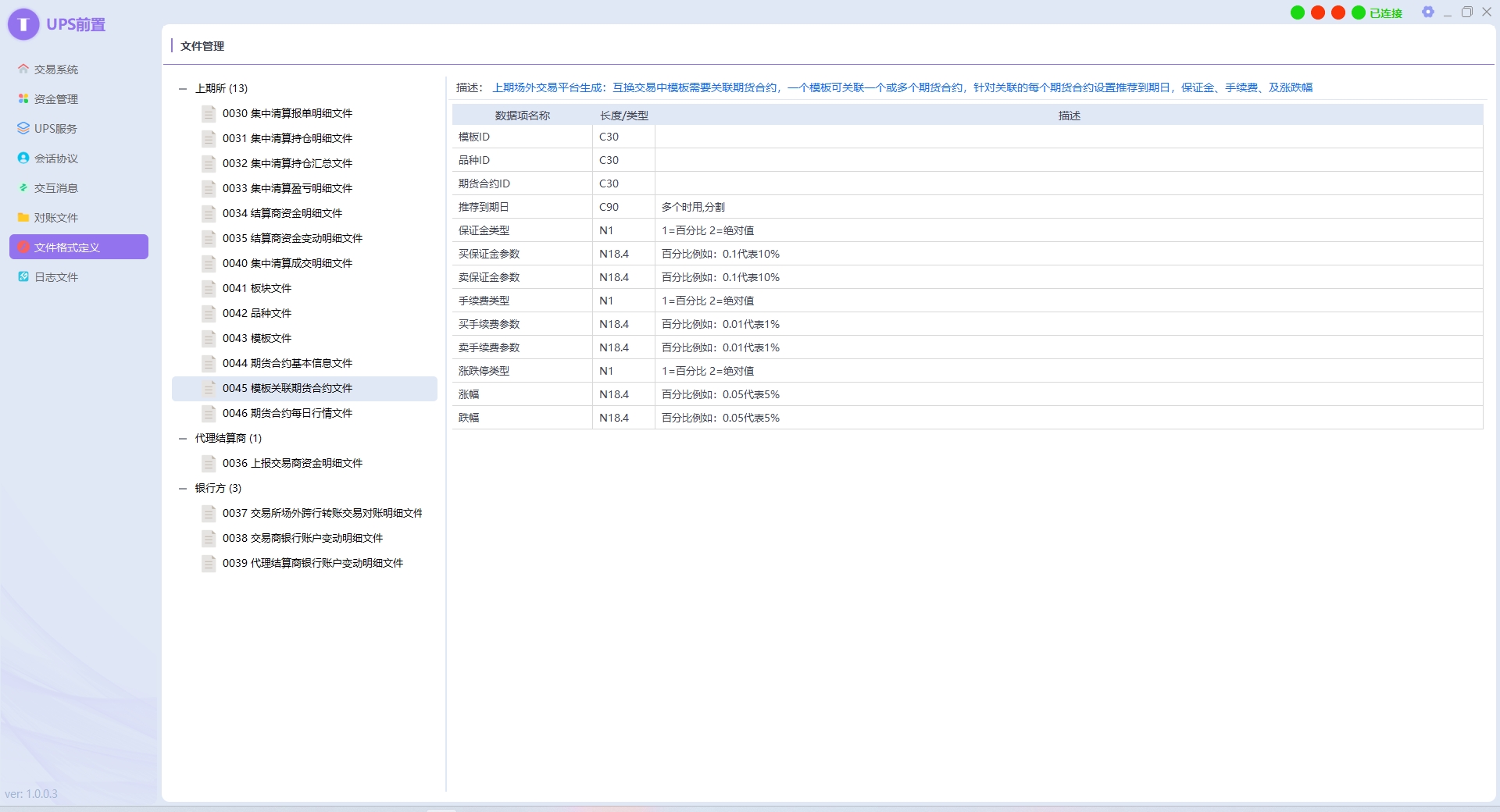Select 0043 模板文件 in the tree
Image resolution: width=1500 pixels, height=812 pixels.
305,338
